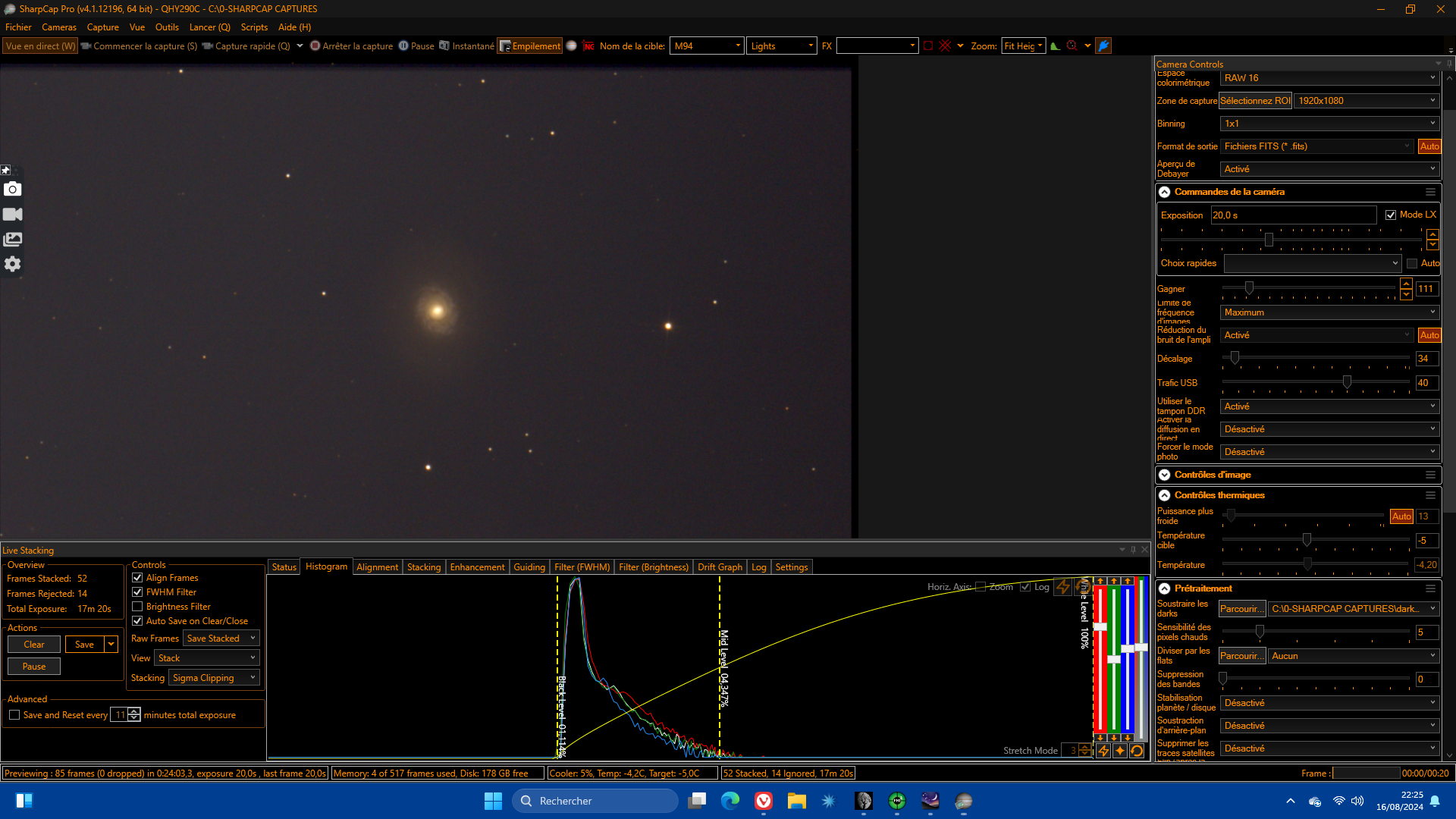
Task: Open the Fichier menu
Action: tap(18, 27)
